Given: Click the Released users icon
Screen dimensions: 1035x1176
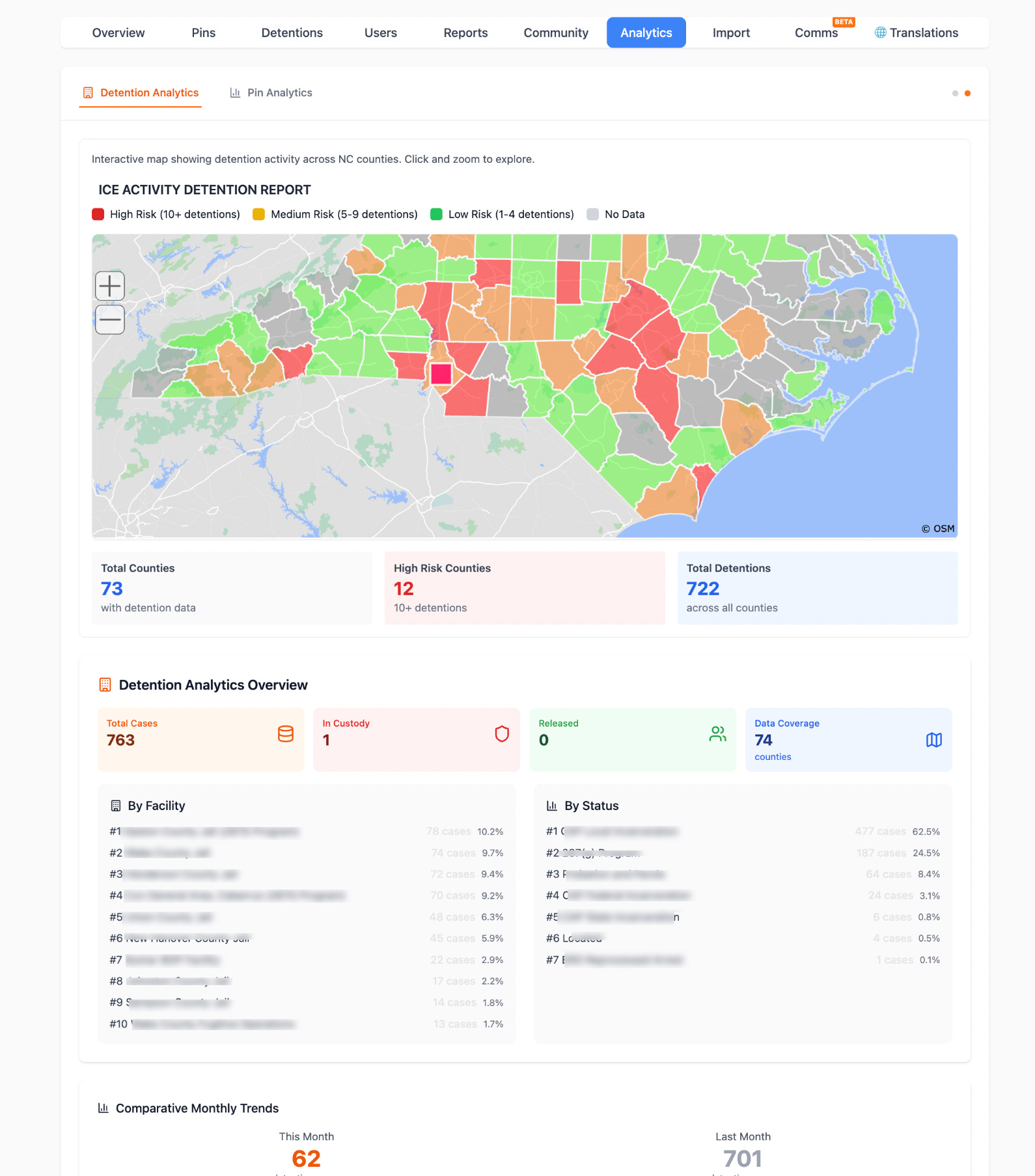Looking at the screenshot, I should click(717, 734).
